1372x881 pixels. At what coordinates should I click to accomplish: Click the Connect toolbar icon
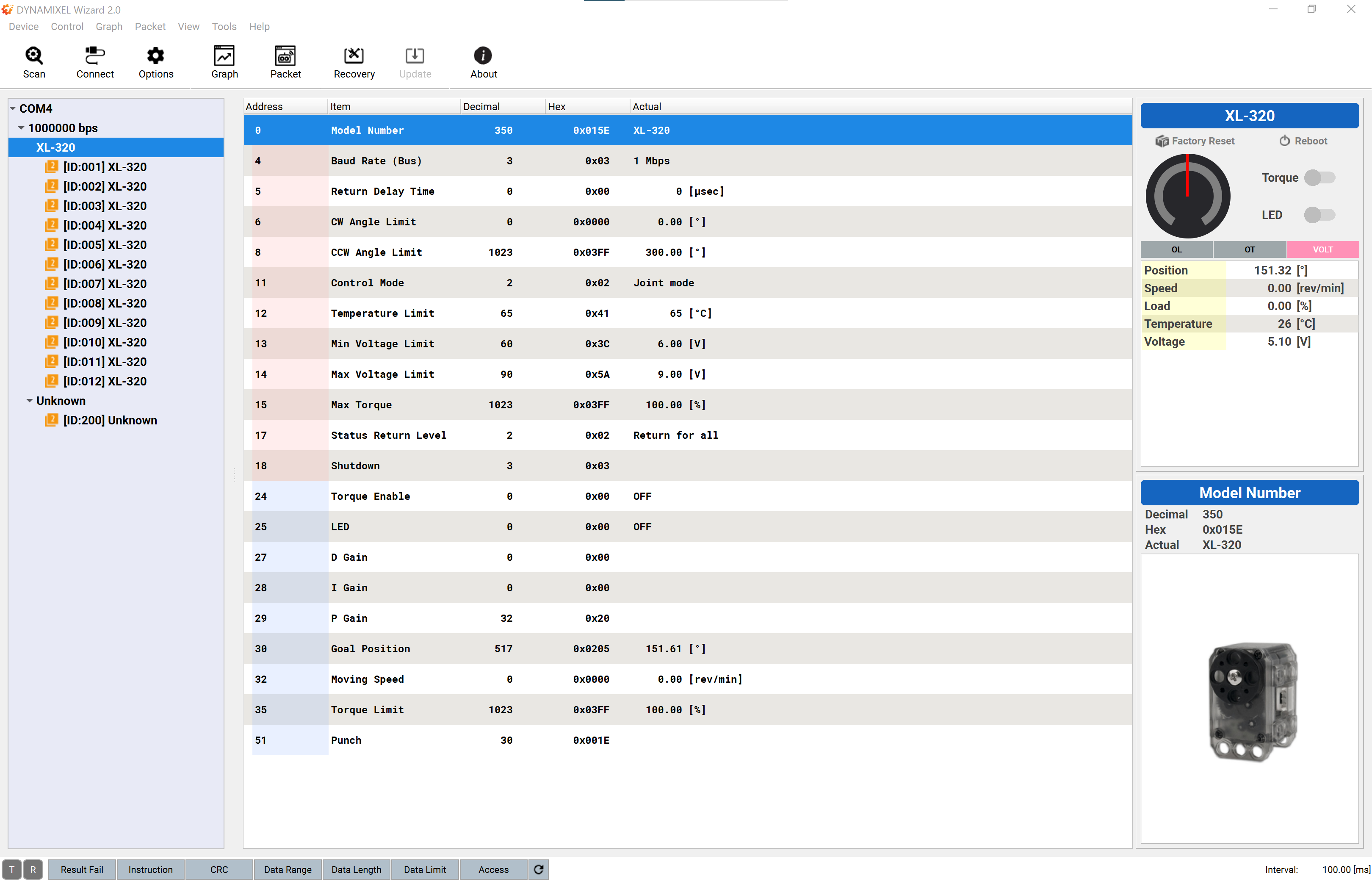[x=95, y=62]
